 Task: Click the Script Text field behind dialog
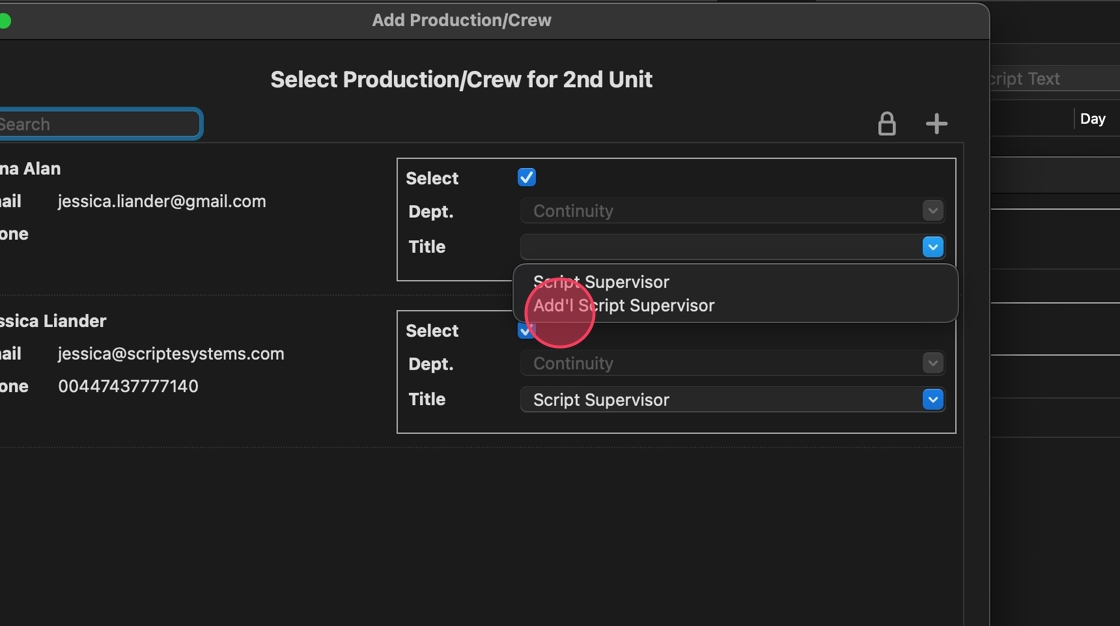pyautogui.click(x=1040, y=79)
